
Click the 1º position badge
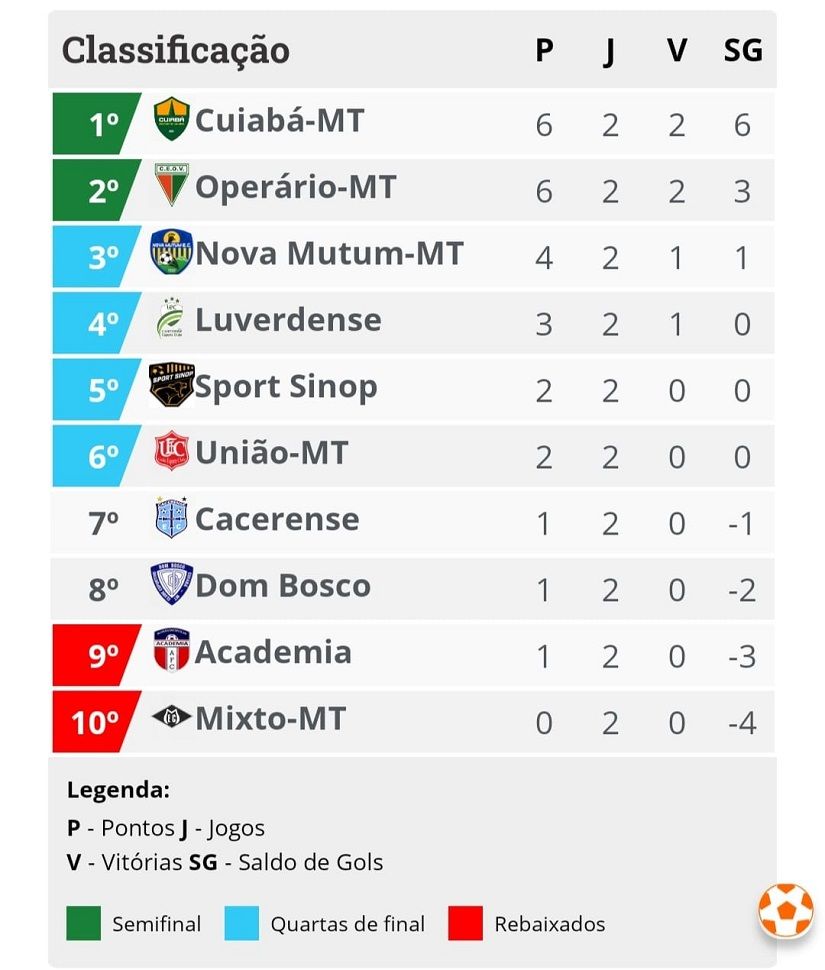click(x=97, y=124)
